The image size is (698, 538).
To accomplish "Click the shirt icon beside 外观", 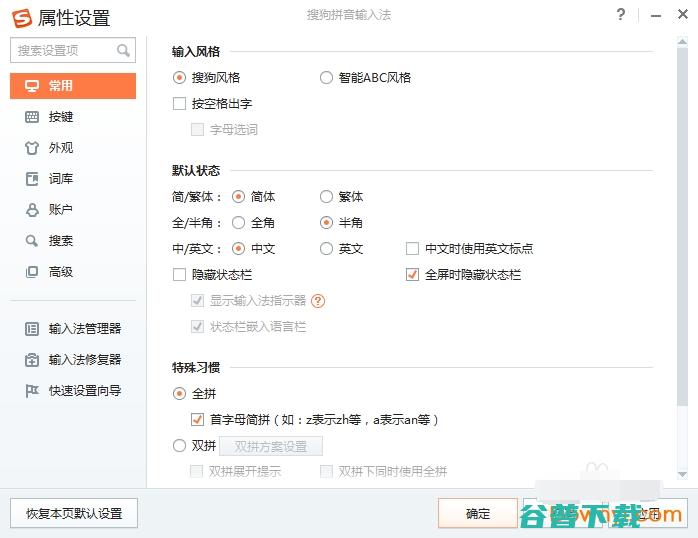I will (32, 148).
